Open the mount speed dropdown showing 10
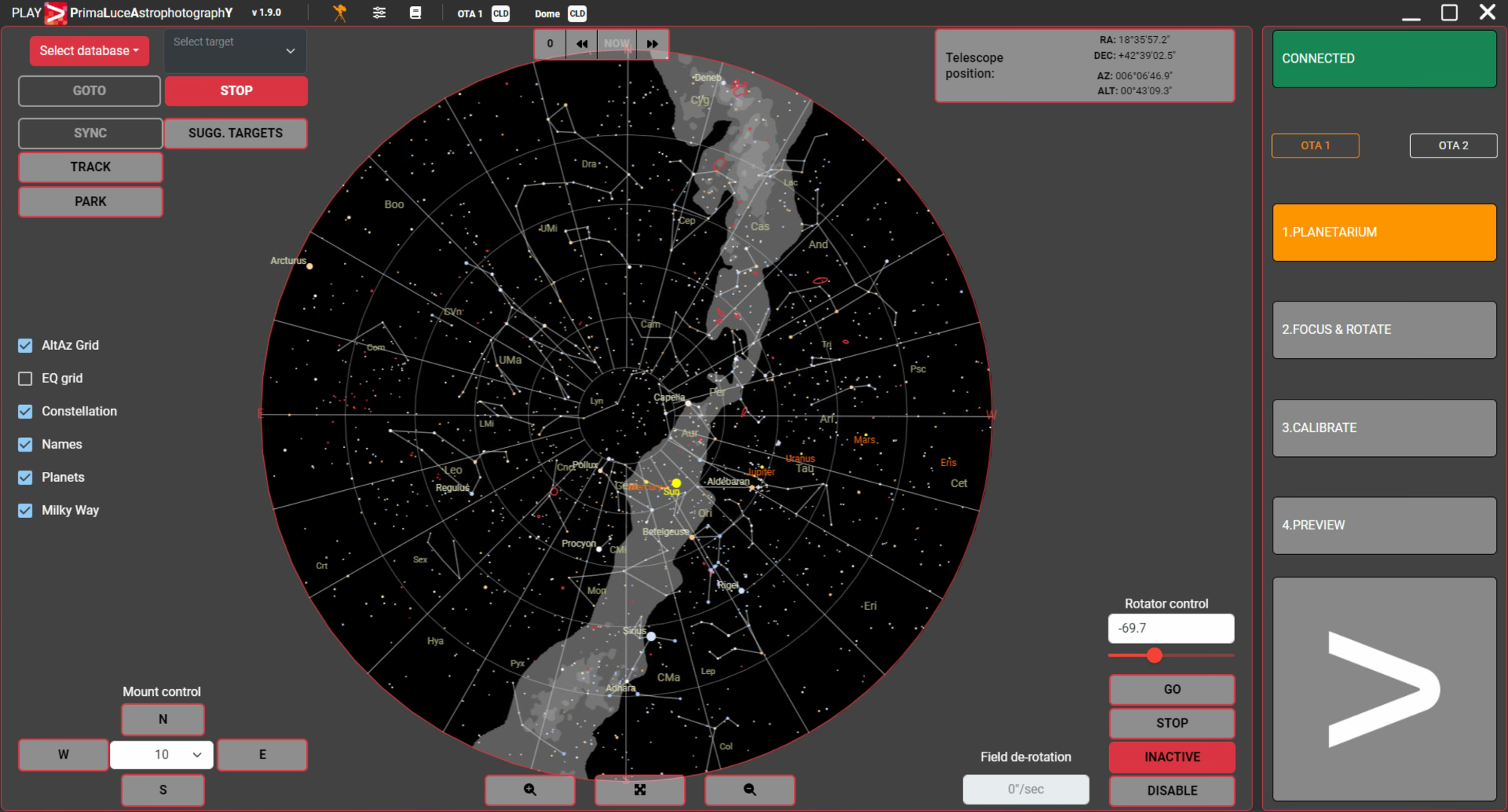 [x=162, y=755]
